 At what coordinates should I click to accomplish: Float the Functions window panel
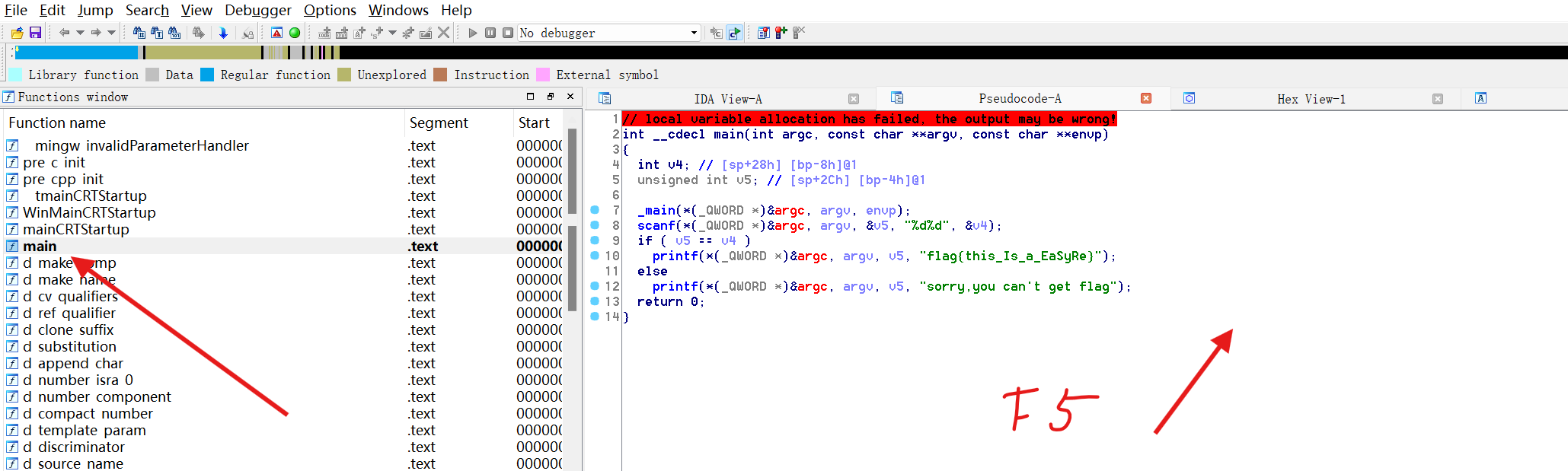point(551,97)
